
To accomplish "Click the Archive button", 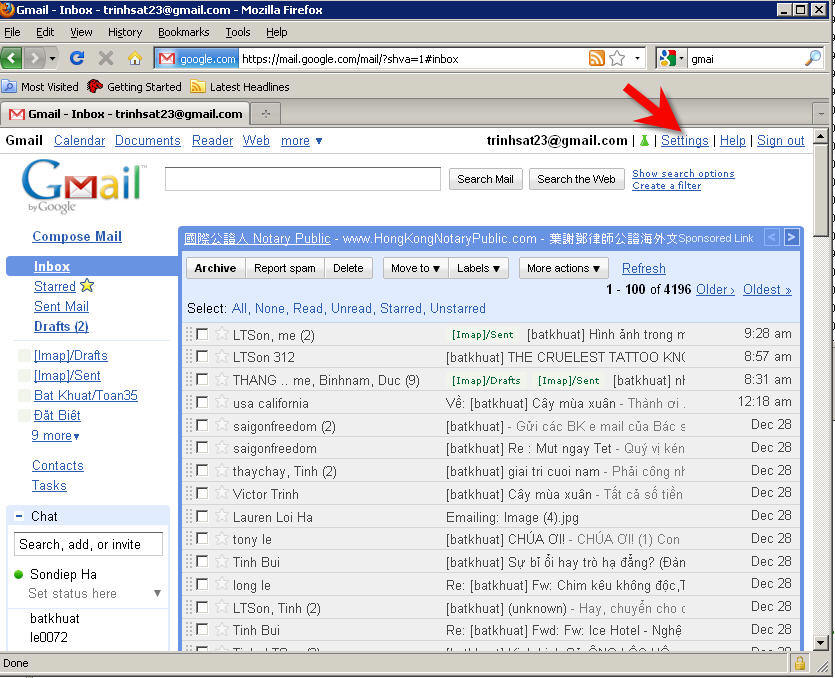I will click(x=215, y=268).
